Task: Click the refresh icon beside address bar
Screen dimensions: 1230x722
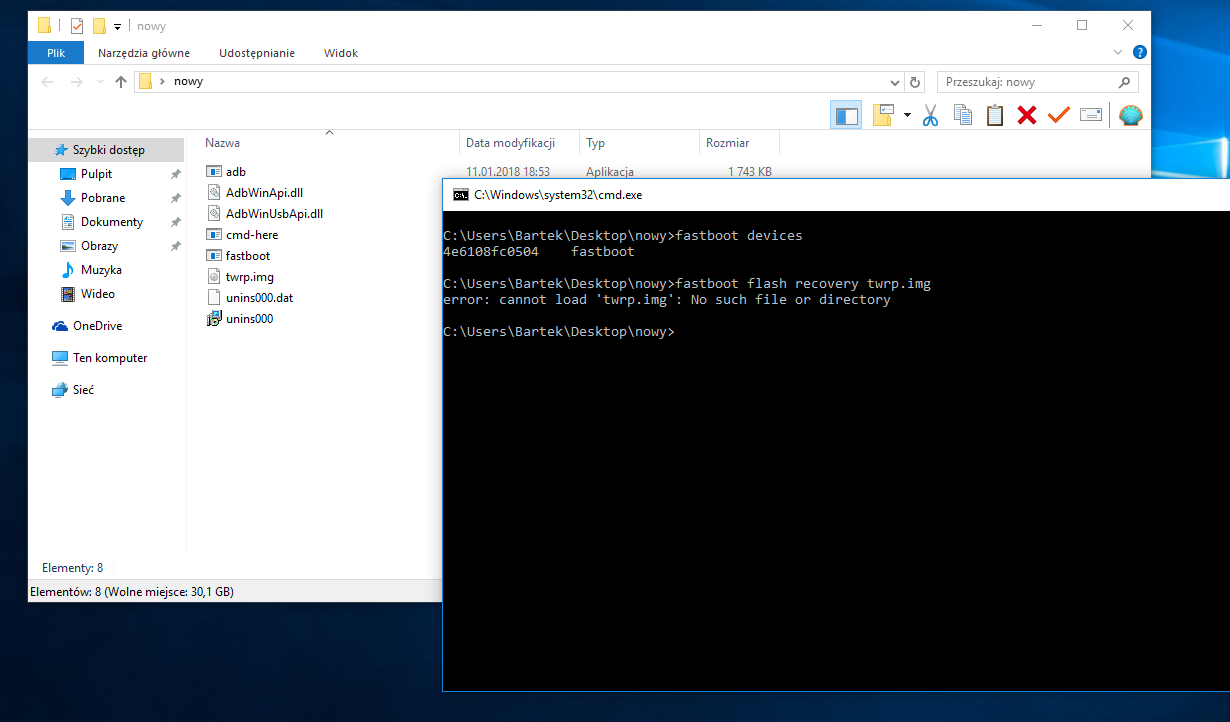Action: coord(915,82)
